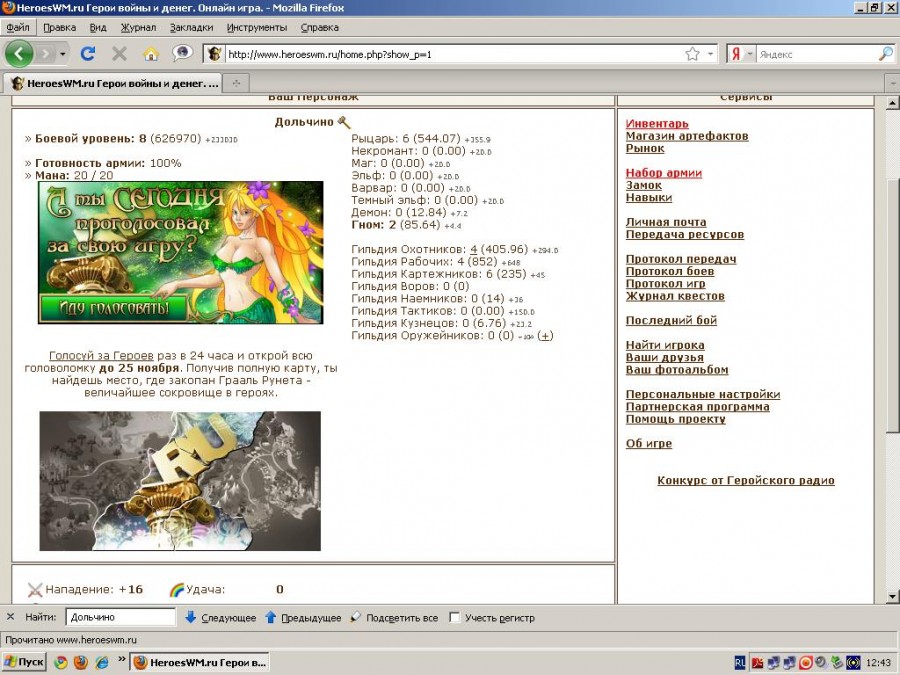Click Гильдия Охотников level 4 link
The height and width of the screenshot is (675, 900).
pyautogui.click(x=474, y=250)
